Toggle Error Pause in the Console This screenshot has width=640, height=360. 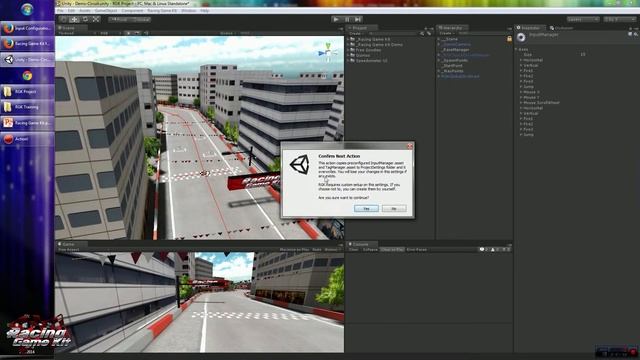tap(417, 249)
